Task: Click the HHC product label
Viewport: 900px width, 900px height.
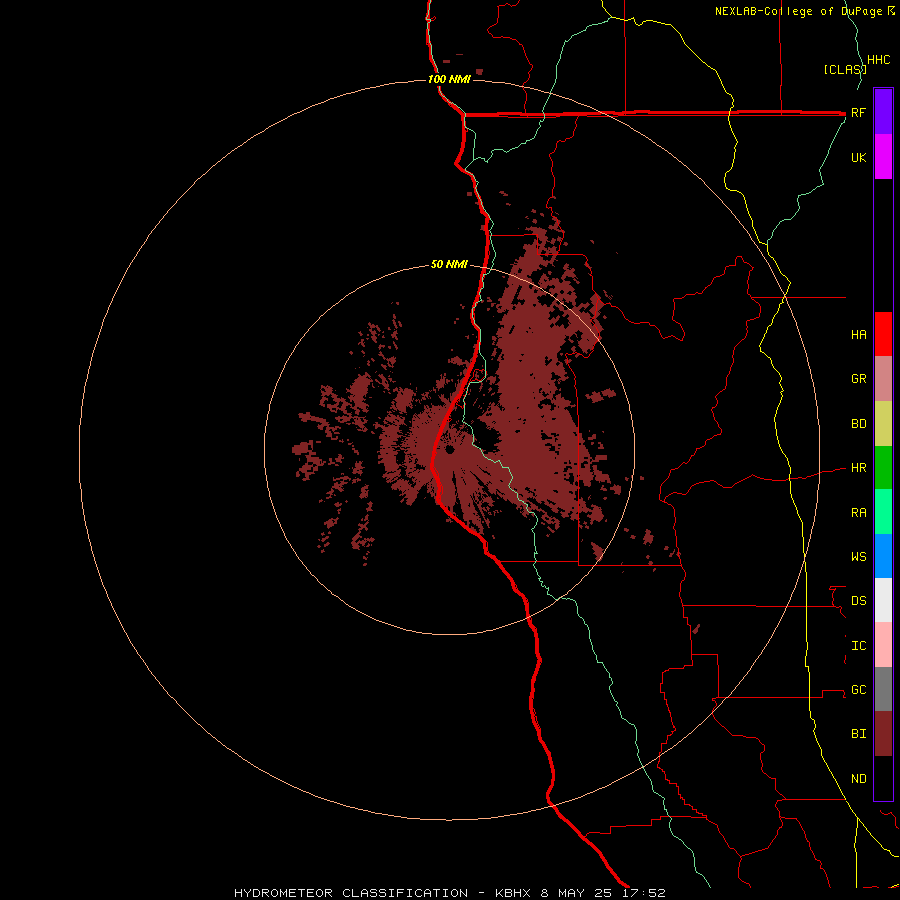Action: [x=878, y=60]
